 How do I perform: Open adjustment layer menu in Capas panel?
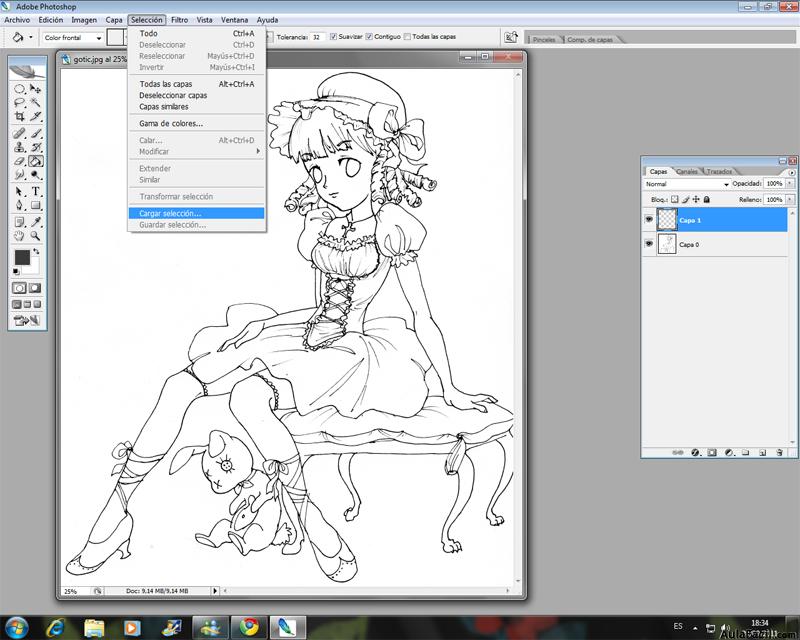[729, 452]
